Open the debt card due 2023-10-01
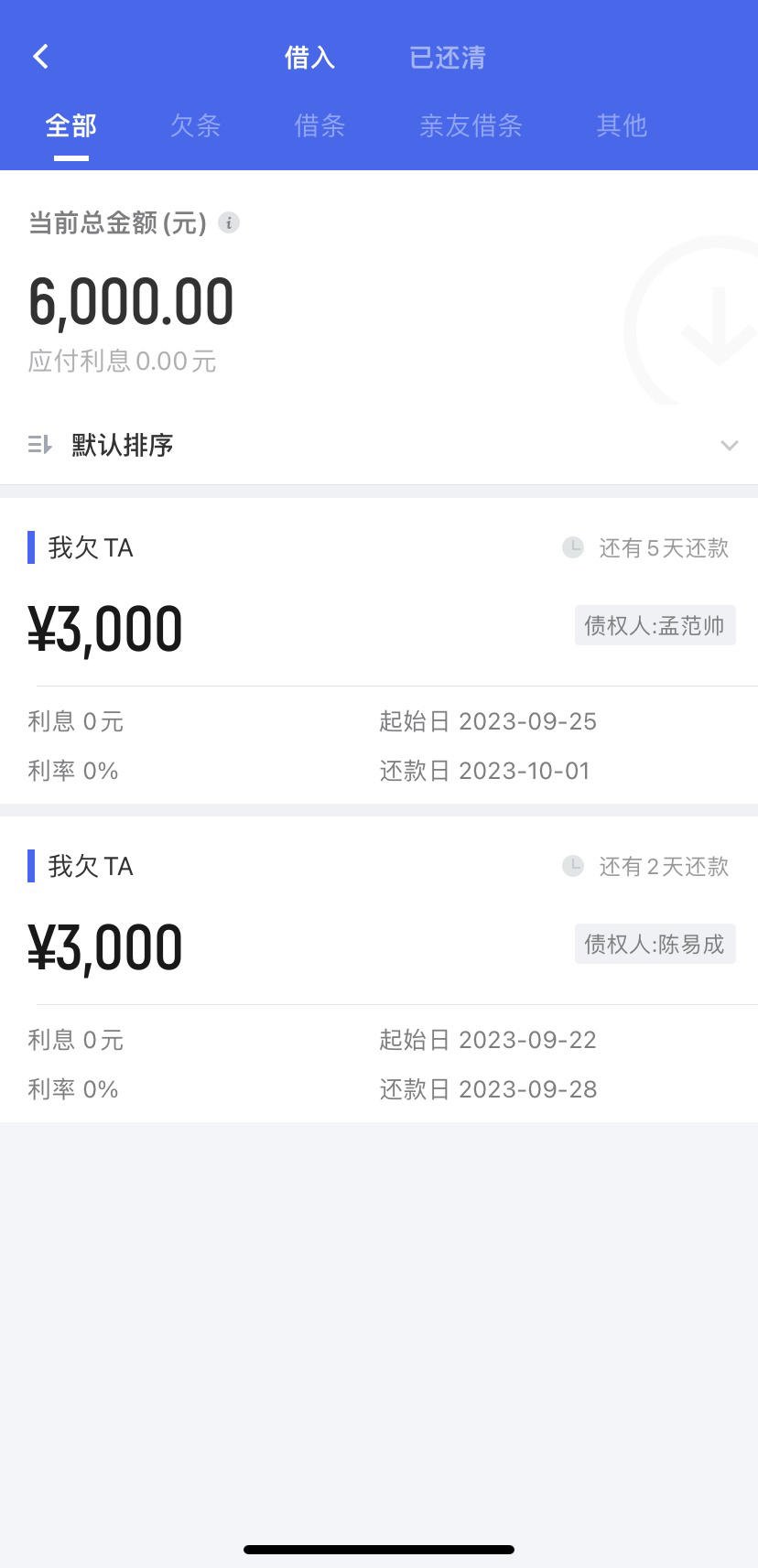This screenshot has height=1568, width=758. [379, 651]
